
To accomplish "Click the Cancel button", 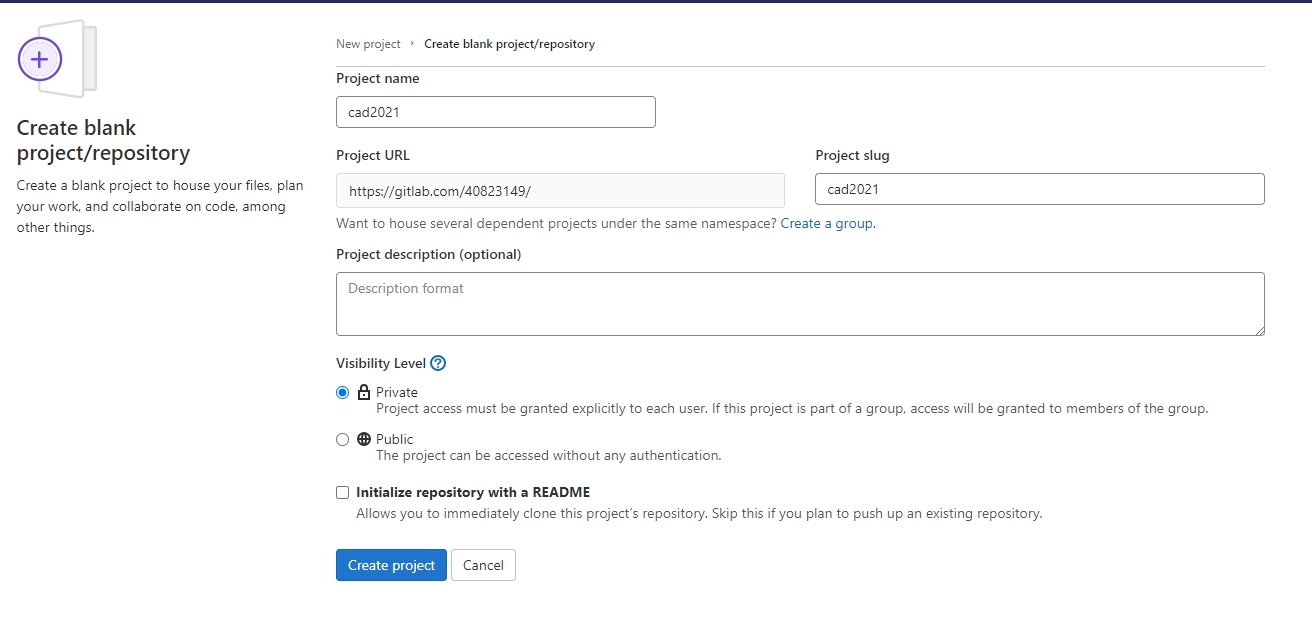I will coord(483,565).
